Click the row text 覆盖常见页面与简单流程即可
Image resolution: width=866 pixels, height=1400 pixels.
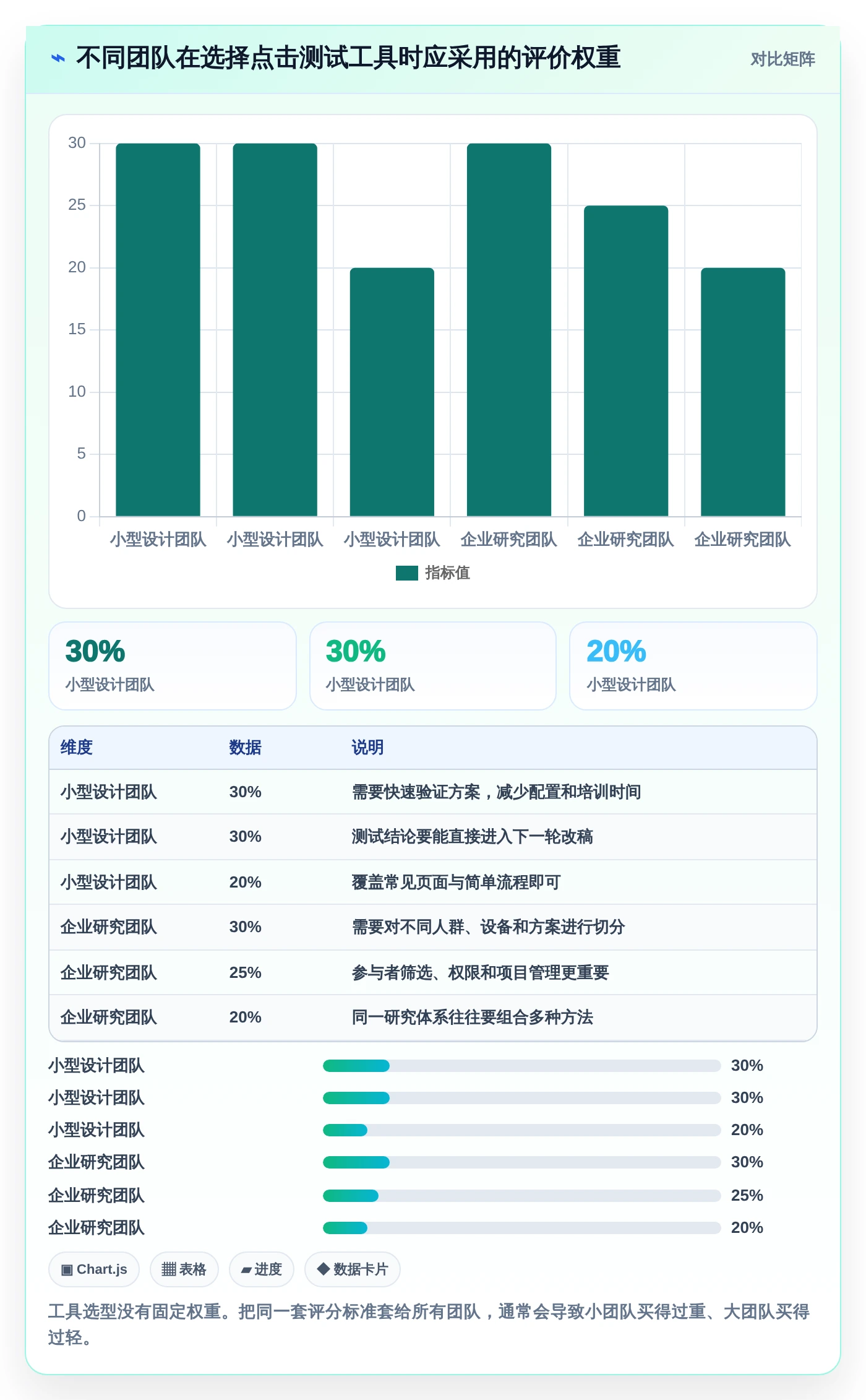coord(456,882)
